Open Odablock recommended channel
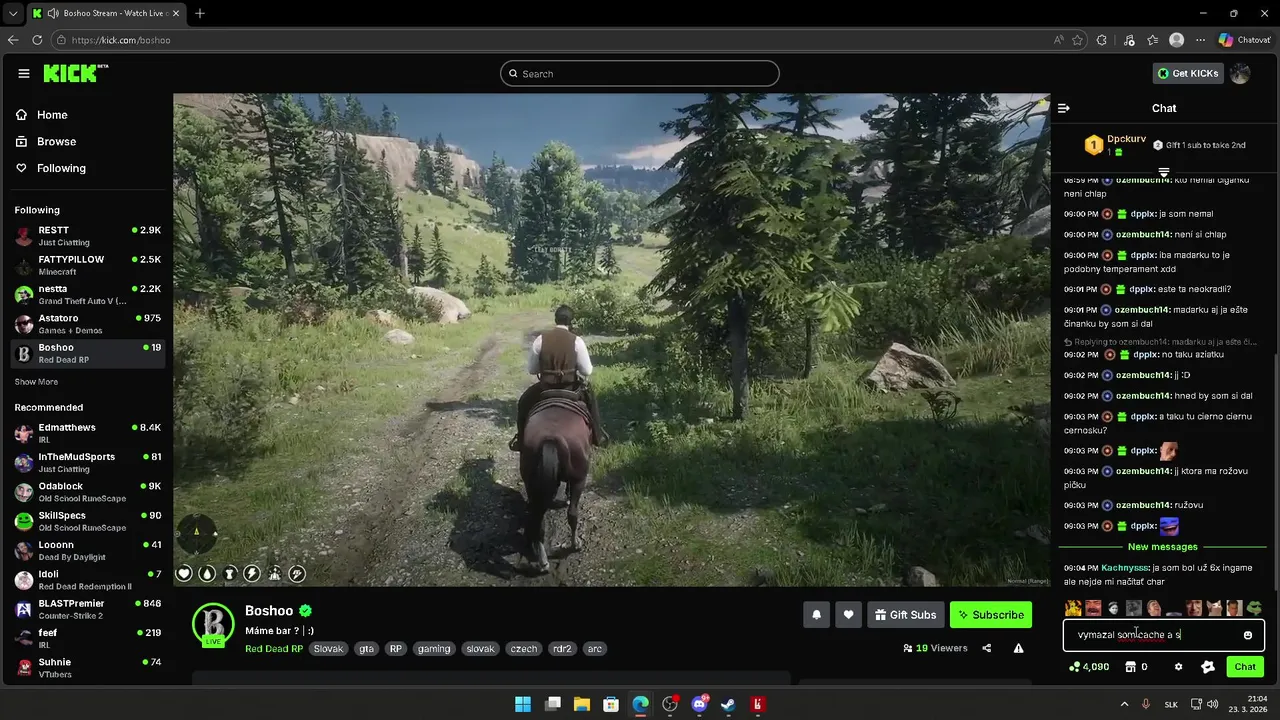Image resolution: width=1280 pixels, height=720 pixels. tap(88, 492)
